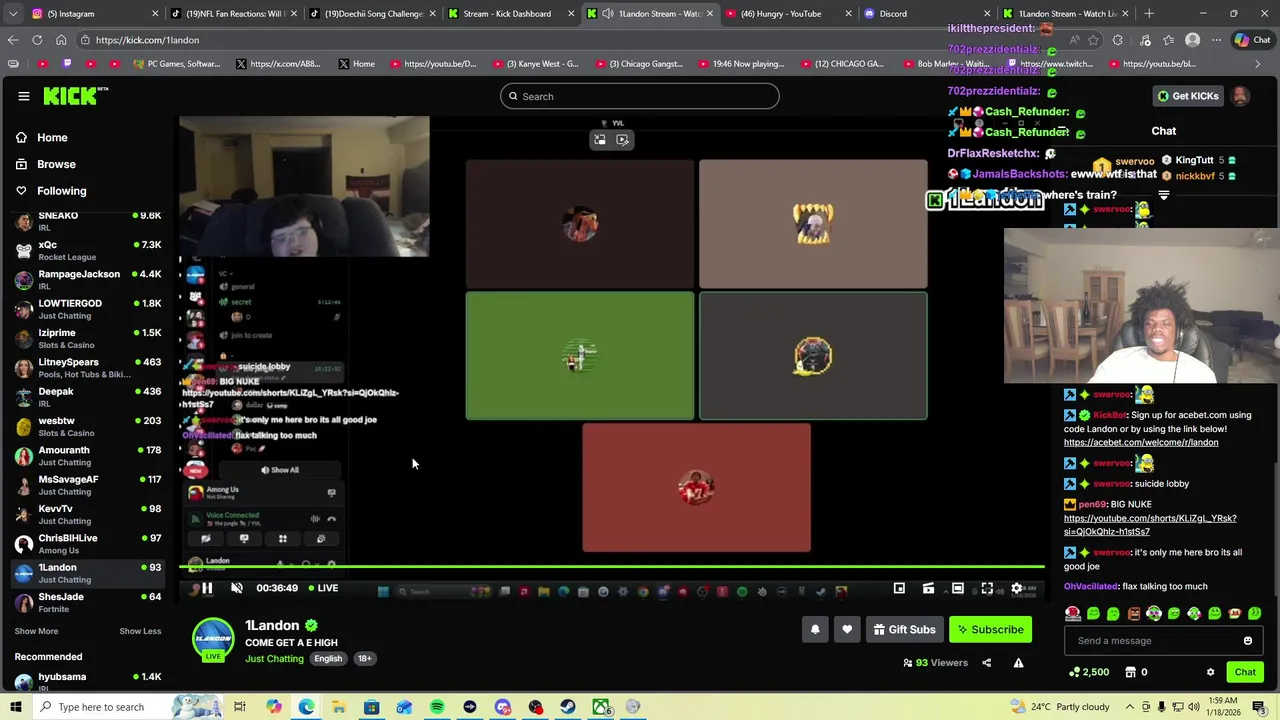Expand chat leaderboard chevron

[1164, 195]
